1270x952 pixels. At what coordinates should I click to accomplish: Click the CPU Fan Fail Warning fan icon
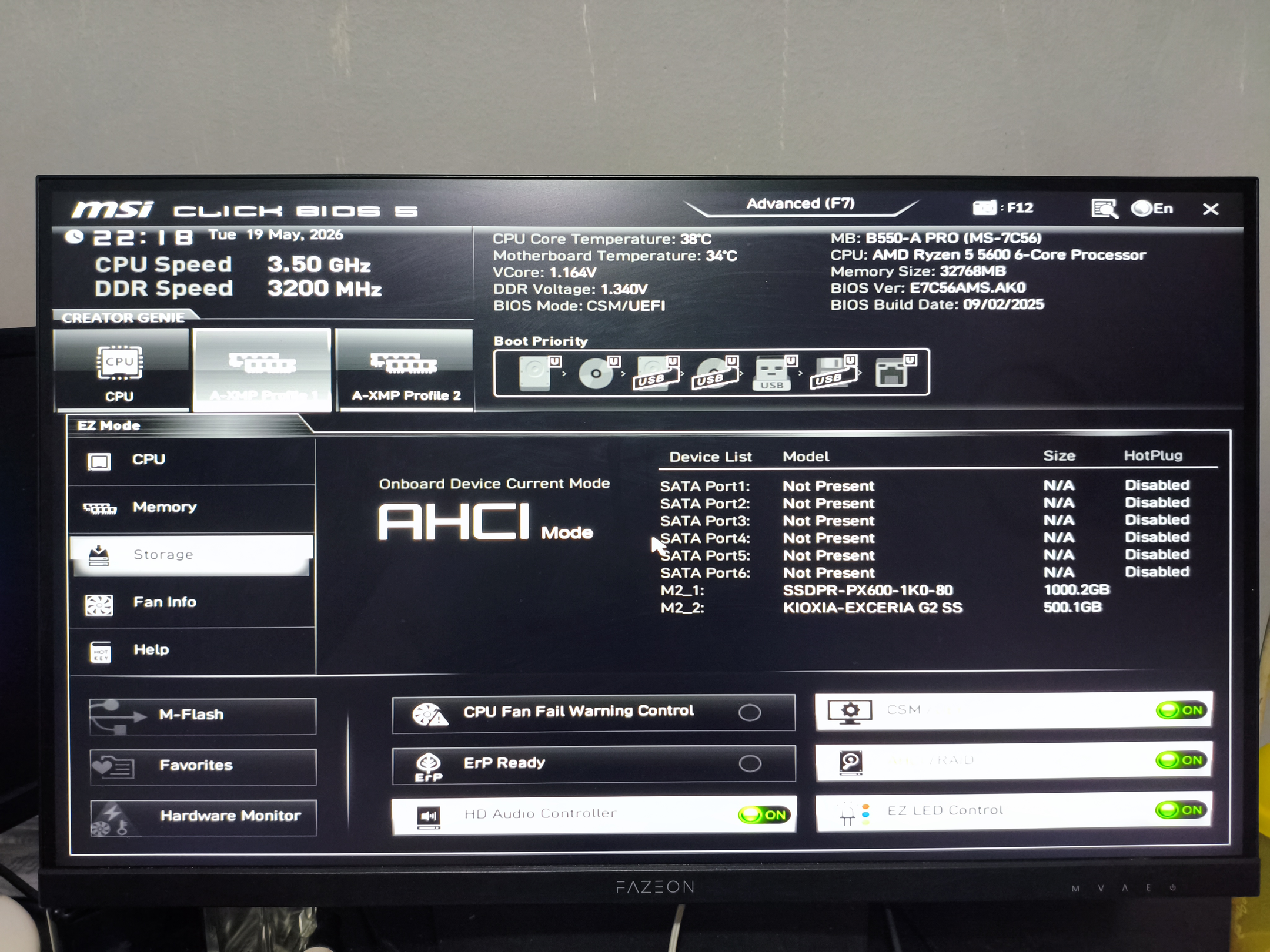tap(429, 714)
